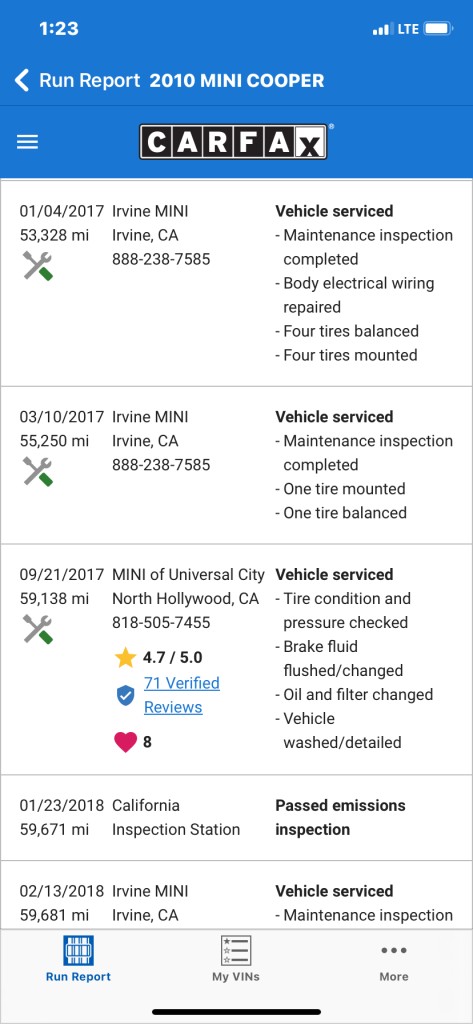Call MINI of Universal City 818-505-7455

click(x=161, y=622)
